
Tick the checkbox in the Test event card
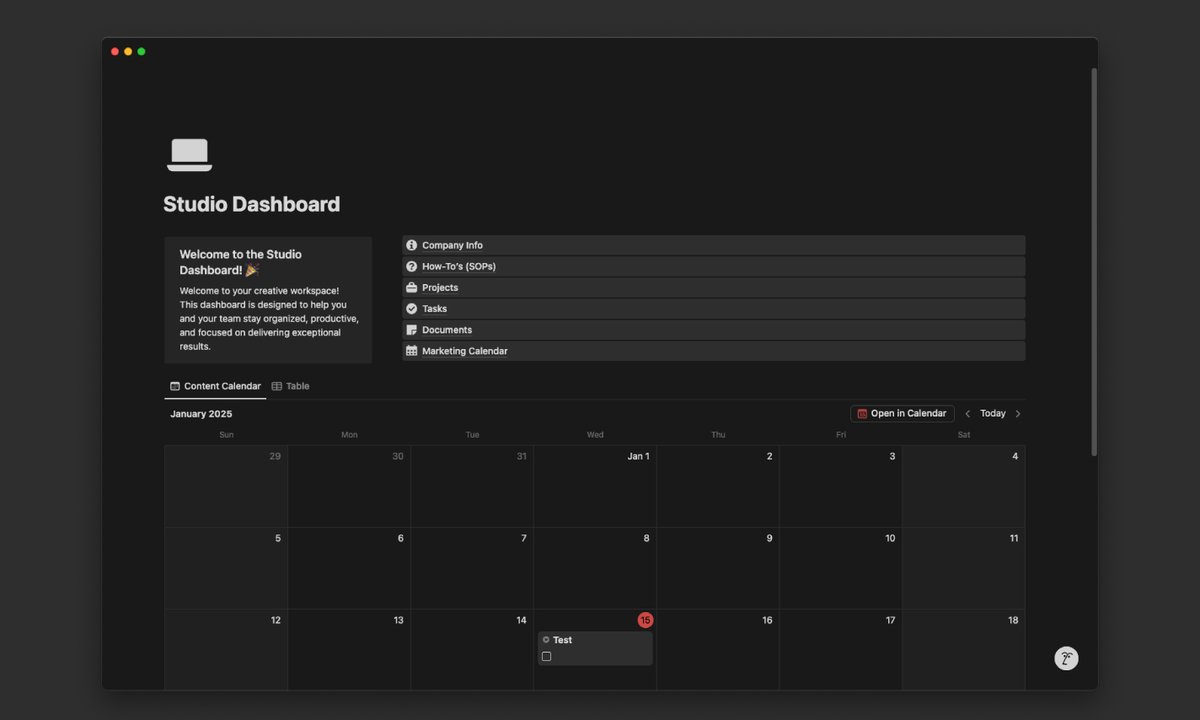546,656
